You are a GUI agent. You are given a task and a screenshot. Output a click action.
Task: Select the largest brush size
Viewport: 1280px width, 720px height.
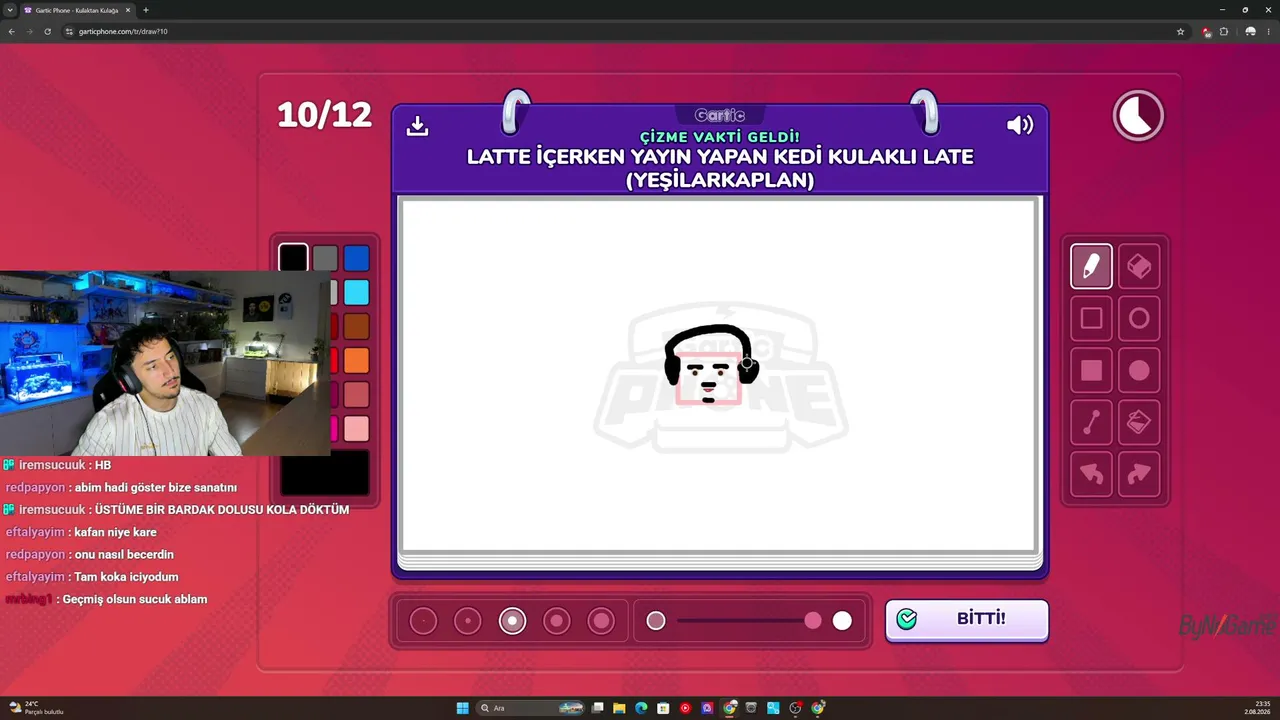(x=601, y=621)
